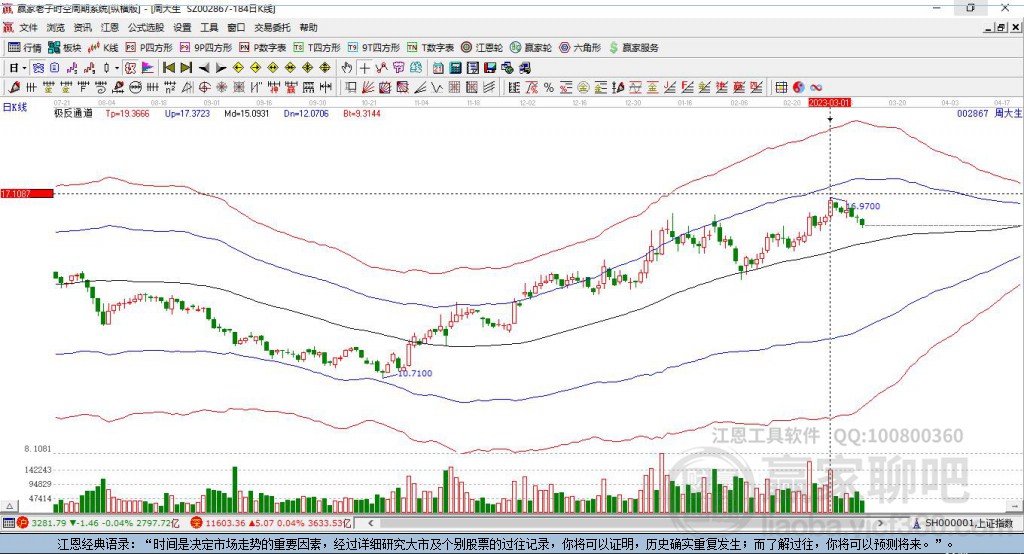Click the floppy disk save icon
The width and height of the screenshot is (1024, 554).
[490, 68]
